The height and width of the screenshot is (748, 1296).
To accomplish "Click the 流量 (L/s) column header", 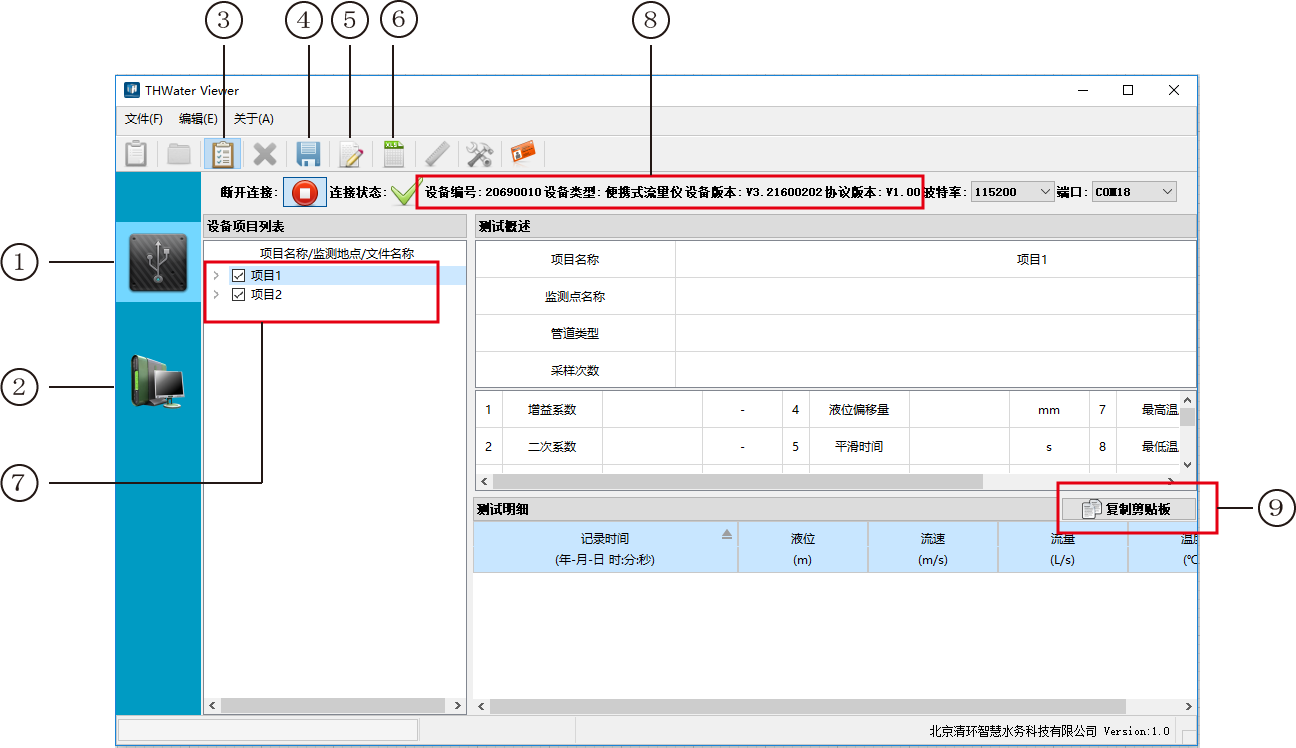I will (x=1063, y=548).
